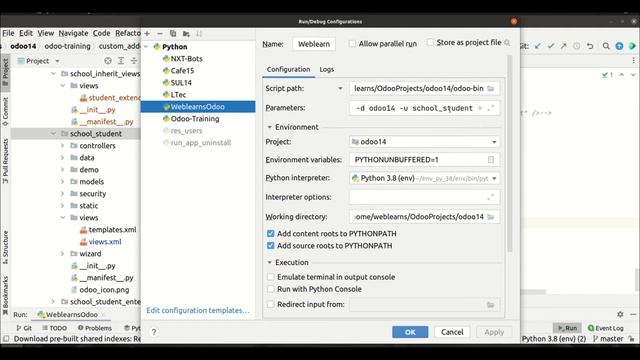
Task: Confirm dialog with OK button
Action: 410,332
